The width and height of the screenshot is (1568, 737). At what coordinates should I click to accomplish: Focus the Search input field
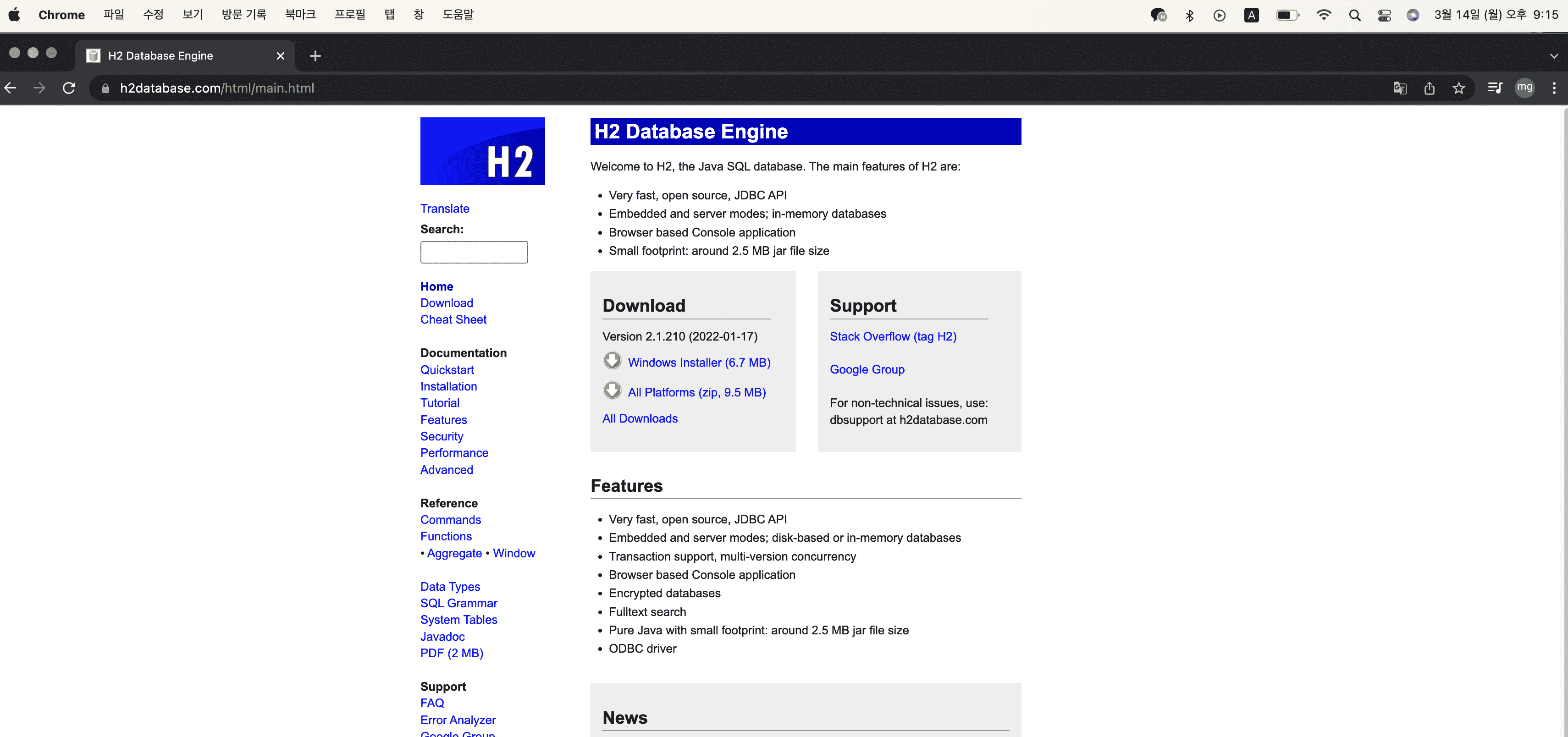474,253
